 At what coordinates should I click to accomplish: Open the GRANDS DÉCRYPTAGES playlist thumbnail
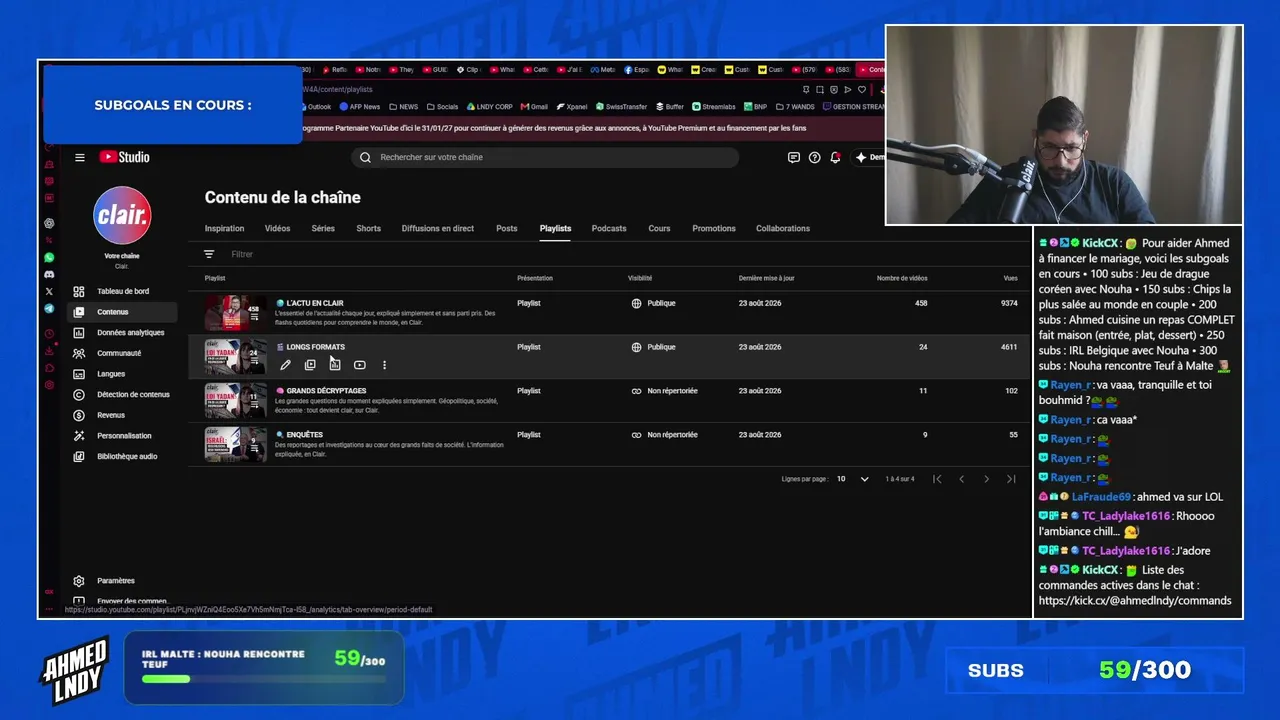pos(236,400)
